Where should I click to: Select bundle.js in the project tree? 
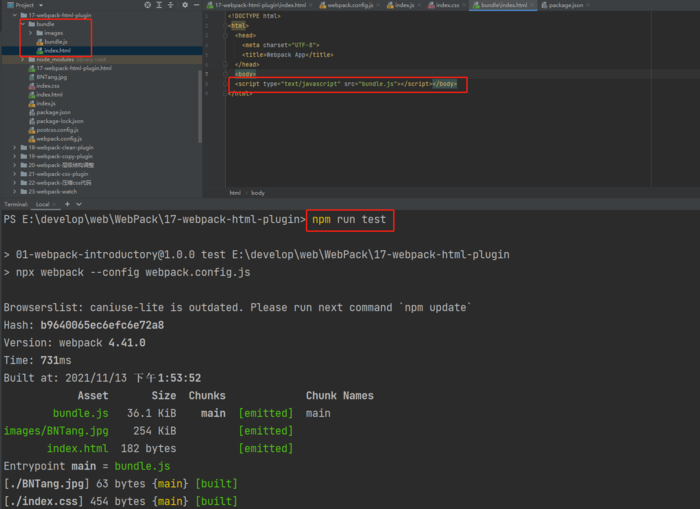(55, 42)
